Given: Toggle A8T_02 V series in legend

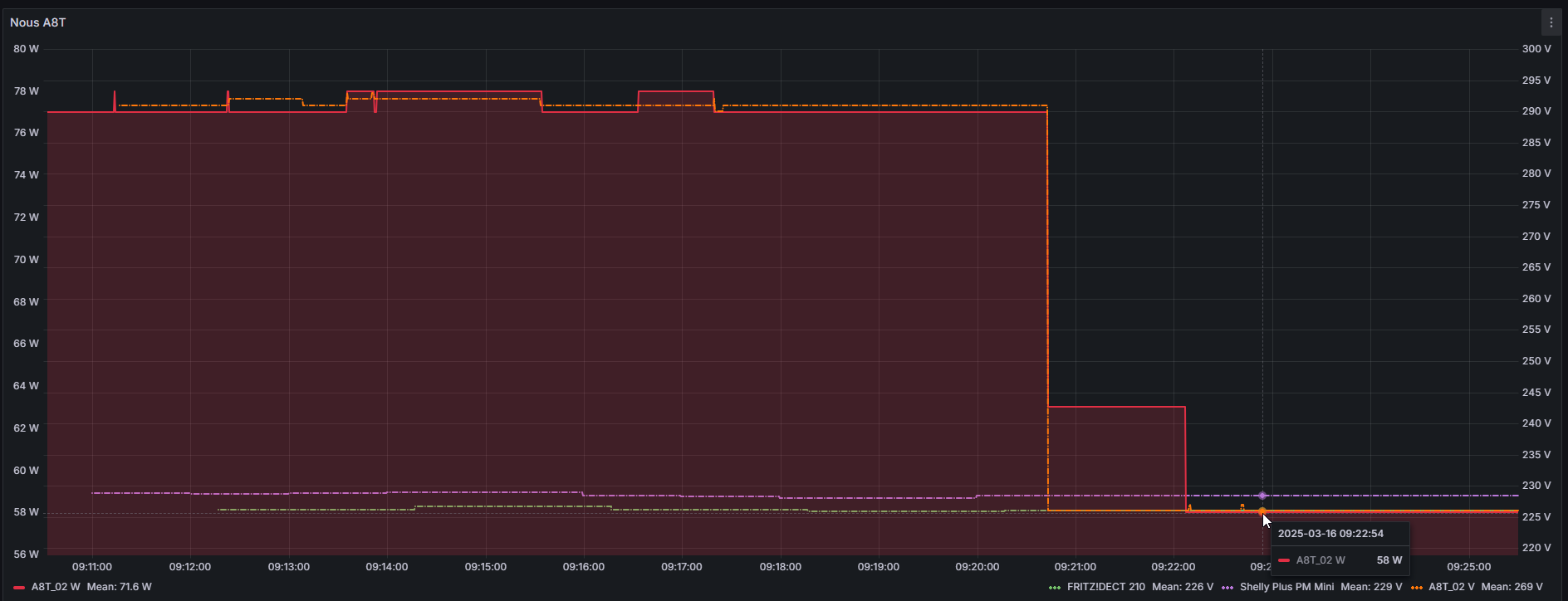Looking at the screenshot, I should (x=1451, y=587).
